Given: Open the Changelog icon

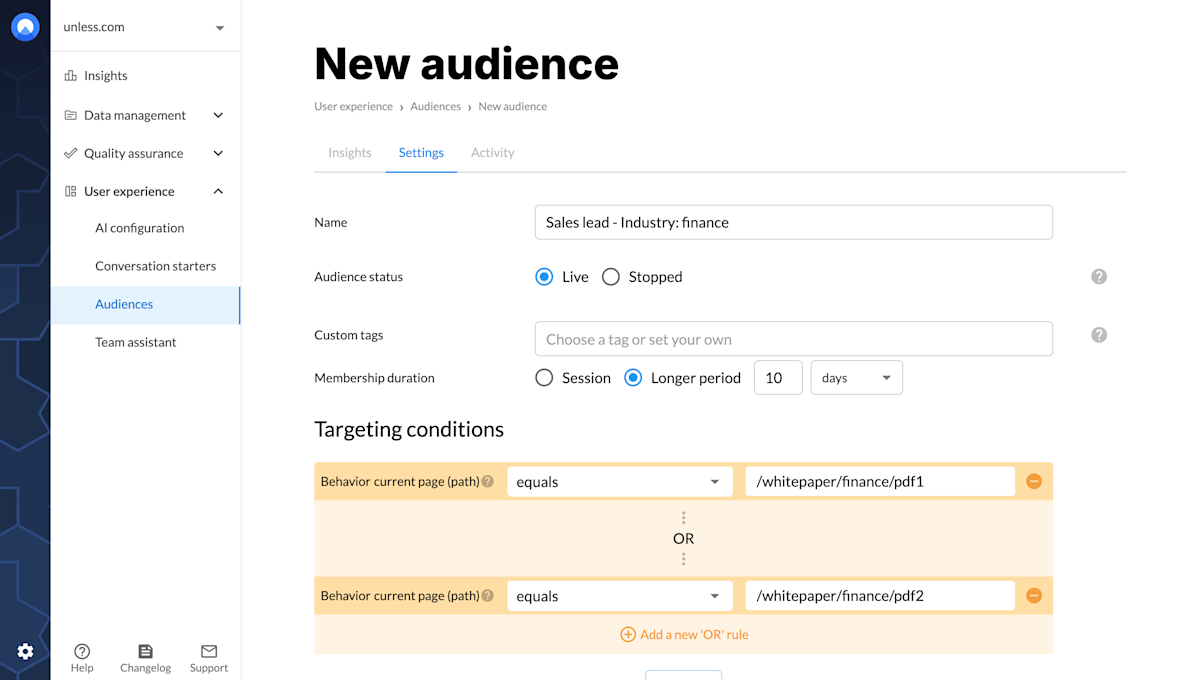Looking at the screenshot, I should tap(145, 652).
